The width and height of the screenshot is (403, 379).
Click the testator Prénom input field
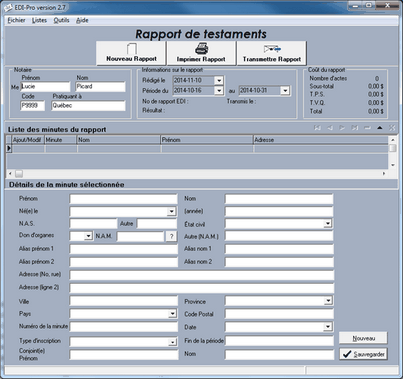point(123,199)
